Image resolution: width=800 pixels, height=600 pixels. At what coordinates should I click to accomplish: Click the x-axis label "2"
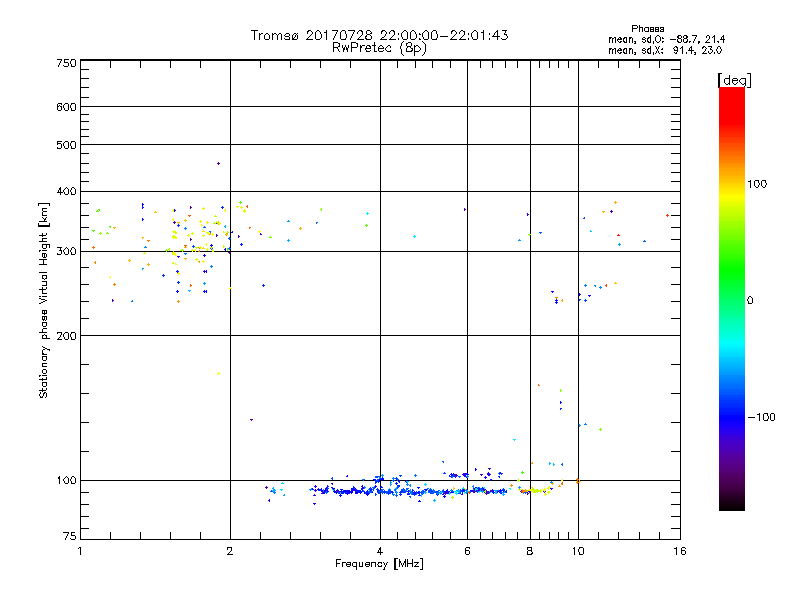tap(230, 551)
